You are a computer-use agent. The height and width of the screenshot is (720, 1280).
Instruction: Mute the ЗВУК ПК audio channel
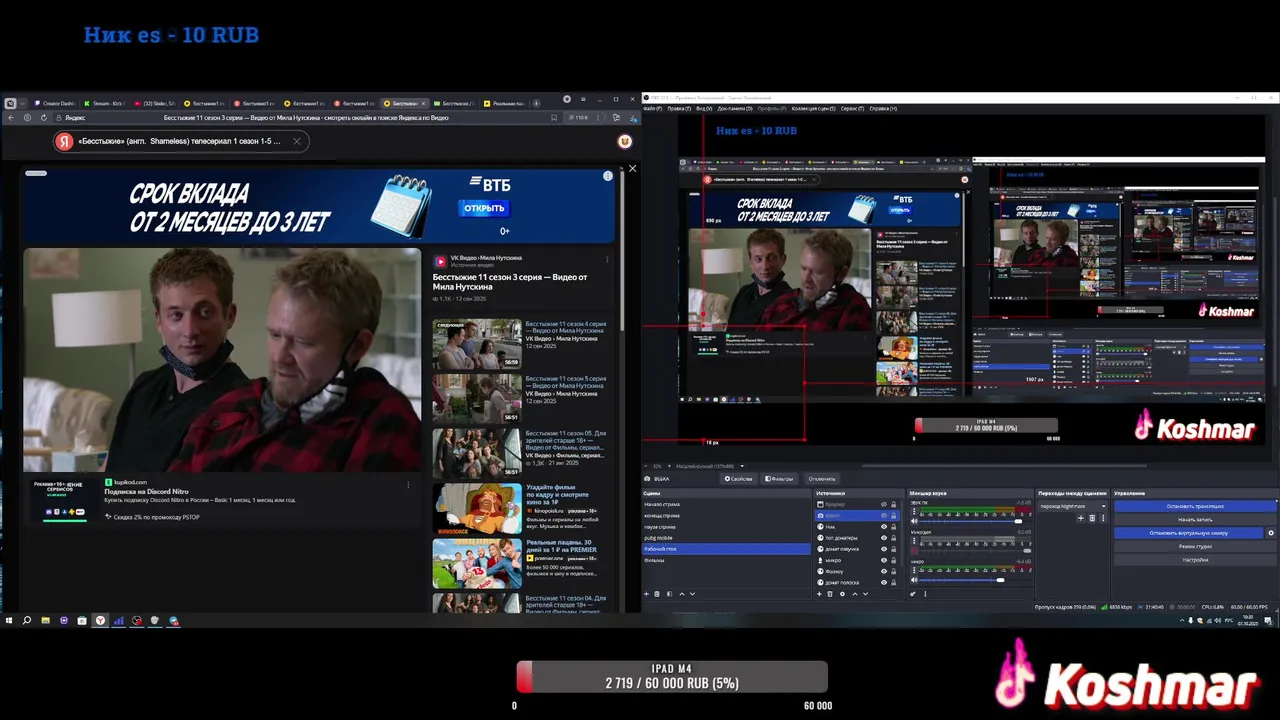914,521
